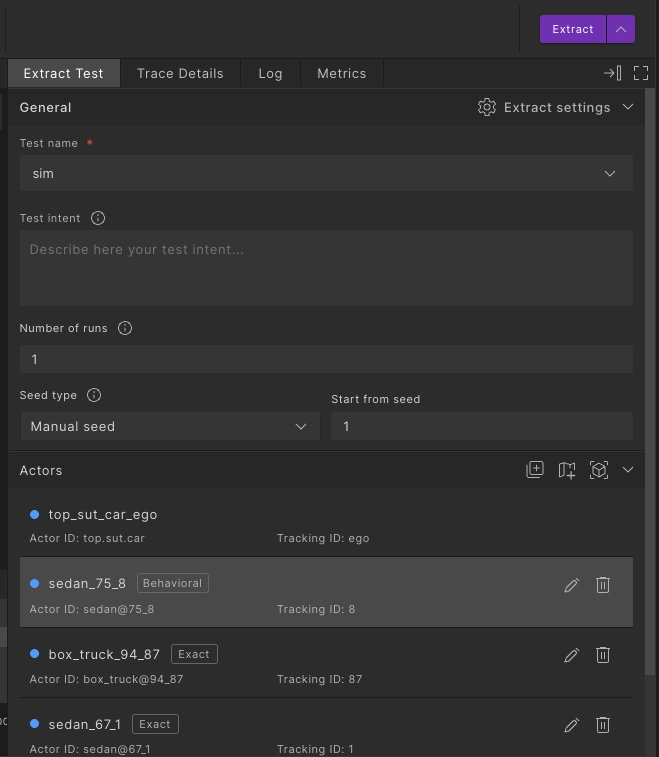Delete the box_truck_94_87 actor
The width and height of the screenshot is (659, 757).
[x=603, y=655]
